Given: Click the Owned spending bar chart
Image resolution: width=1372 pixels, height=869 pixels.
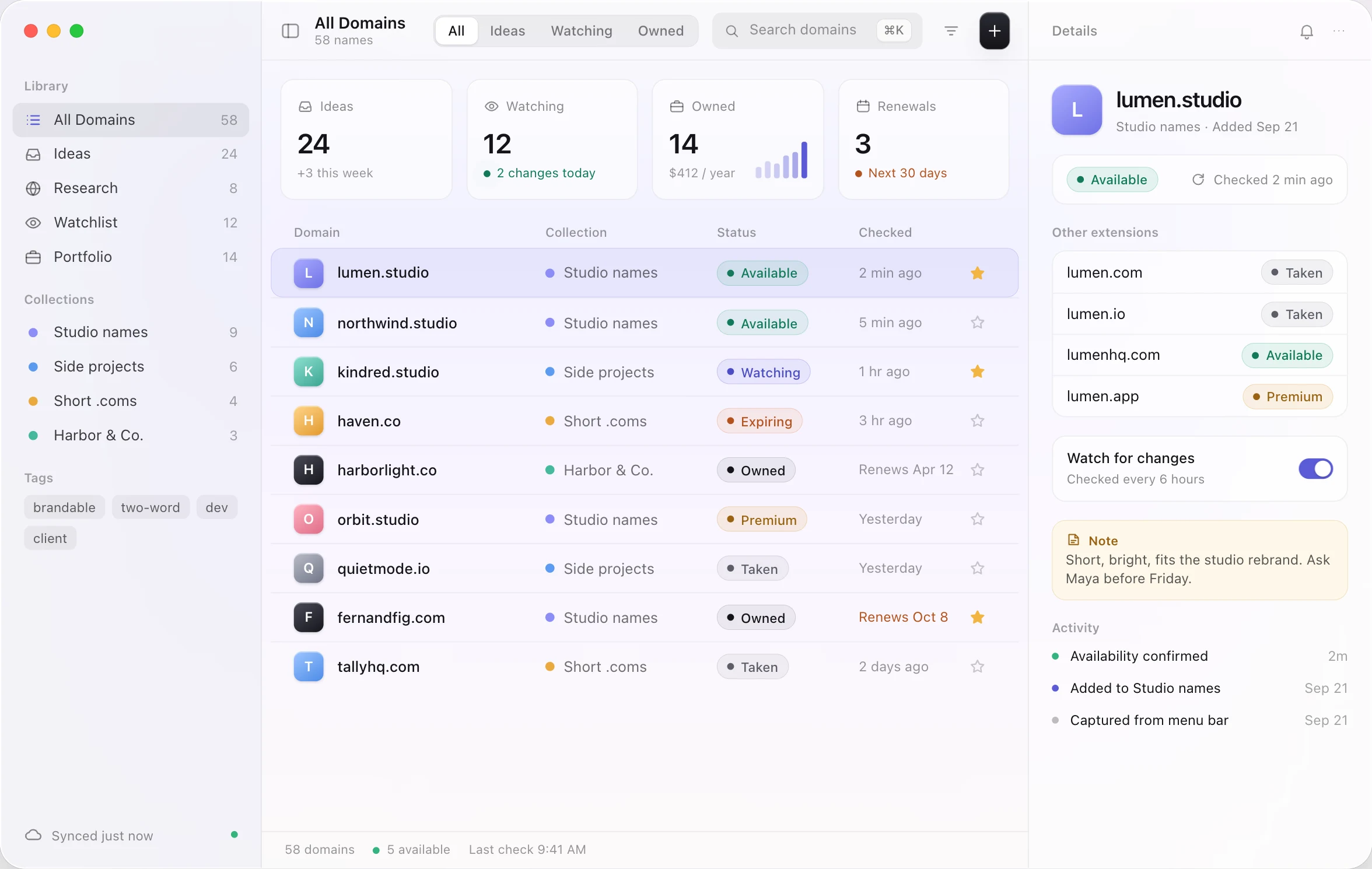Looking at the screenshot, I should (x=782, y=160).
